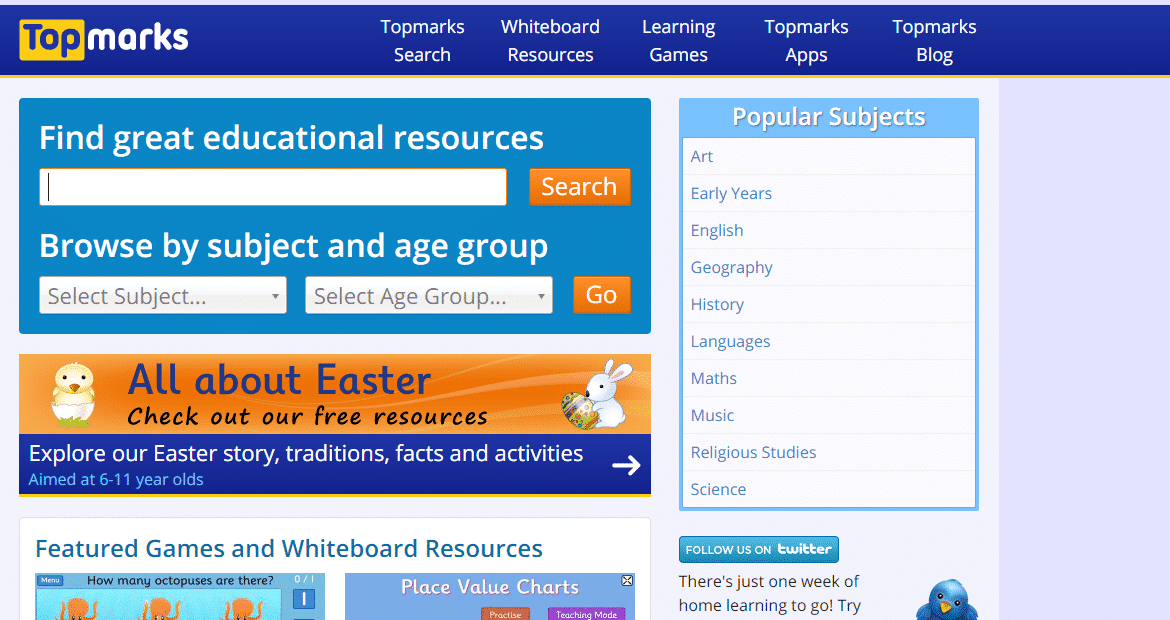
Task: Open the Place Value Charts thumbnail
Action: (x=489, y=596)
